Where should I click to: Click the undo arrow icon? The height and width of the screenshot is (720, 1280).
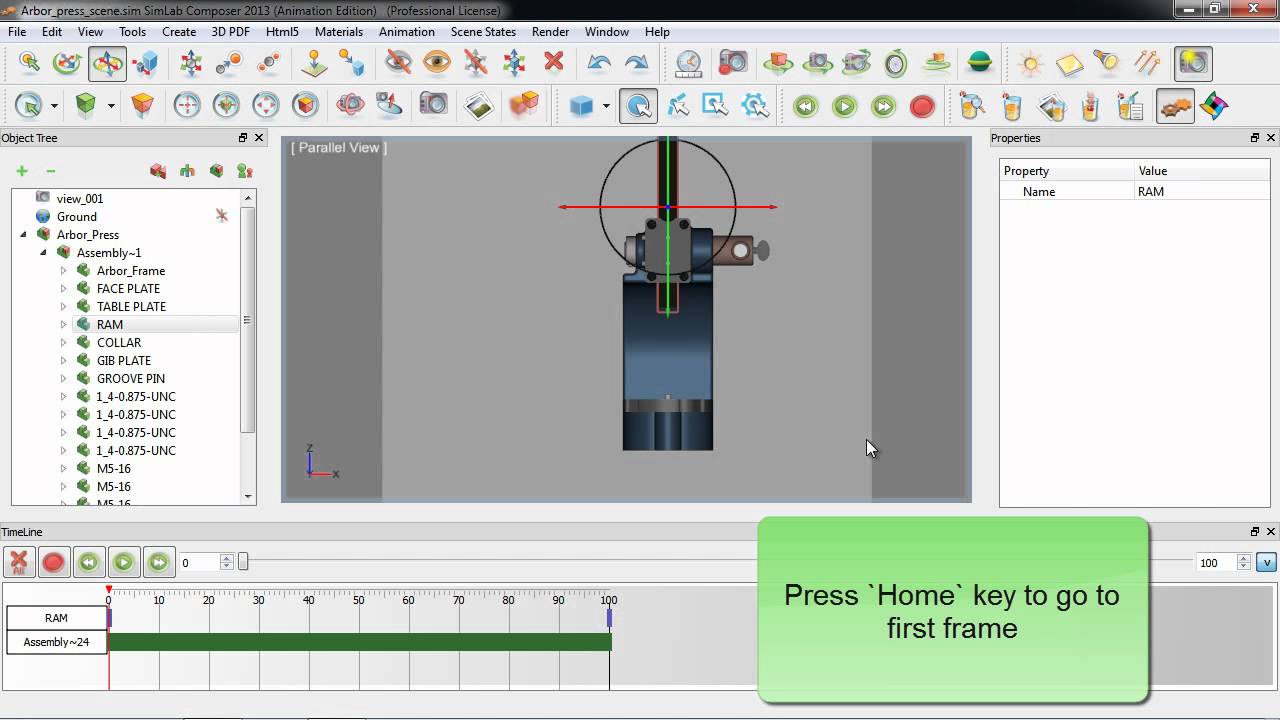pos(599,64)
